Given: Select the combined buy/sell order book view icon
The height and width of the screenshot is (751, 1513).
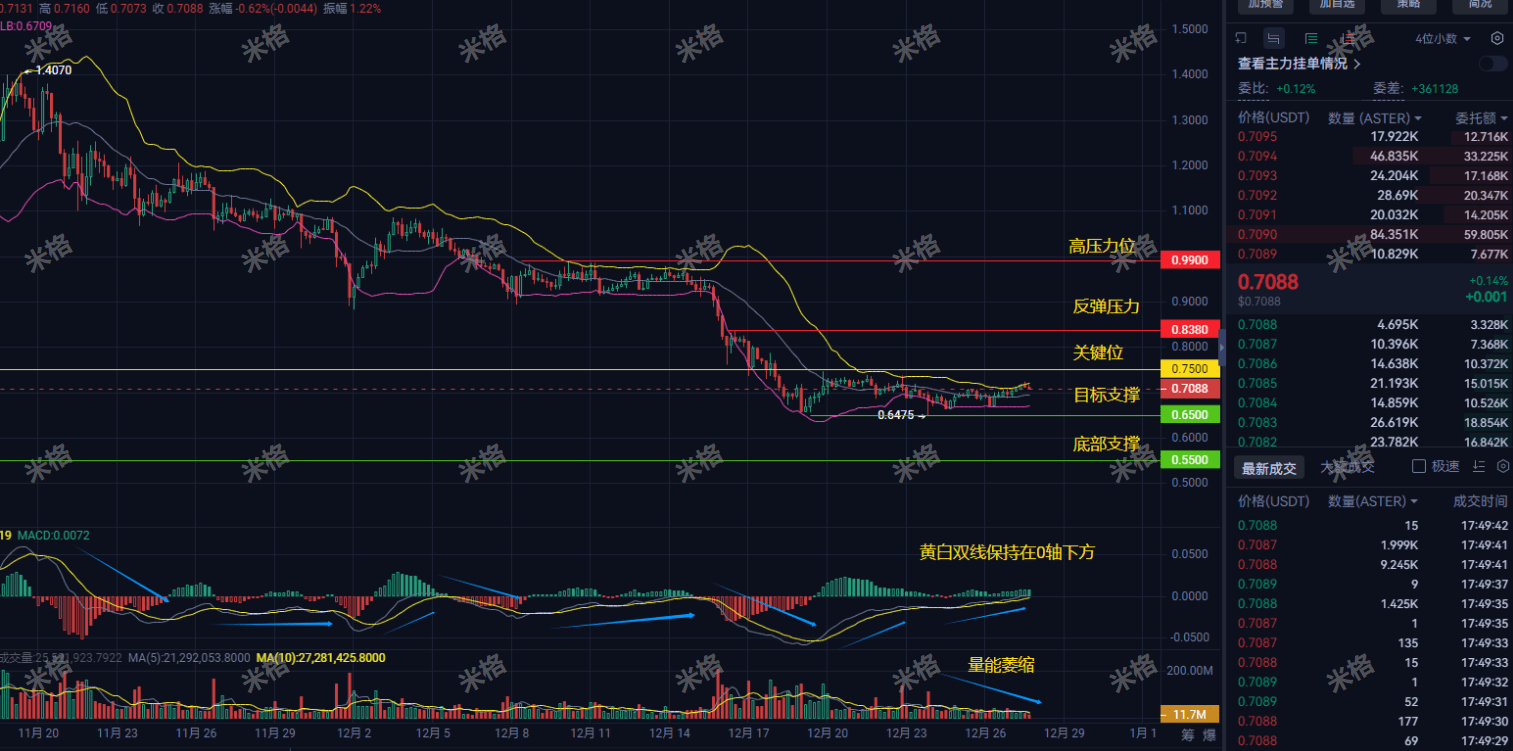Looking at the screenshot, I should [x=1273, y=39].
